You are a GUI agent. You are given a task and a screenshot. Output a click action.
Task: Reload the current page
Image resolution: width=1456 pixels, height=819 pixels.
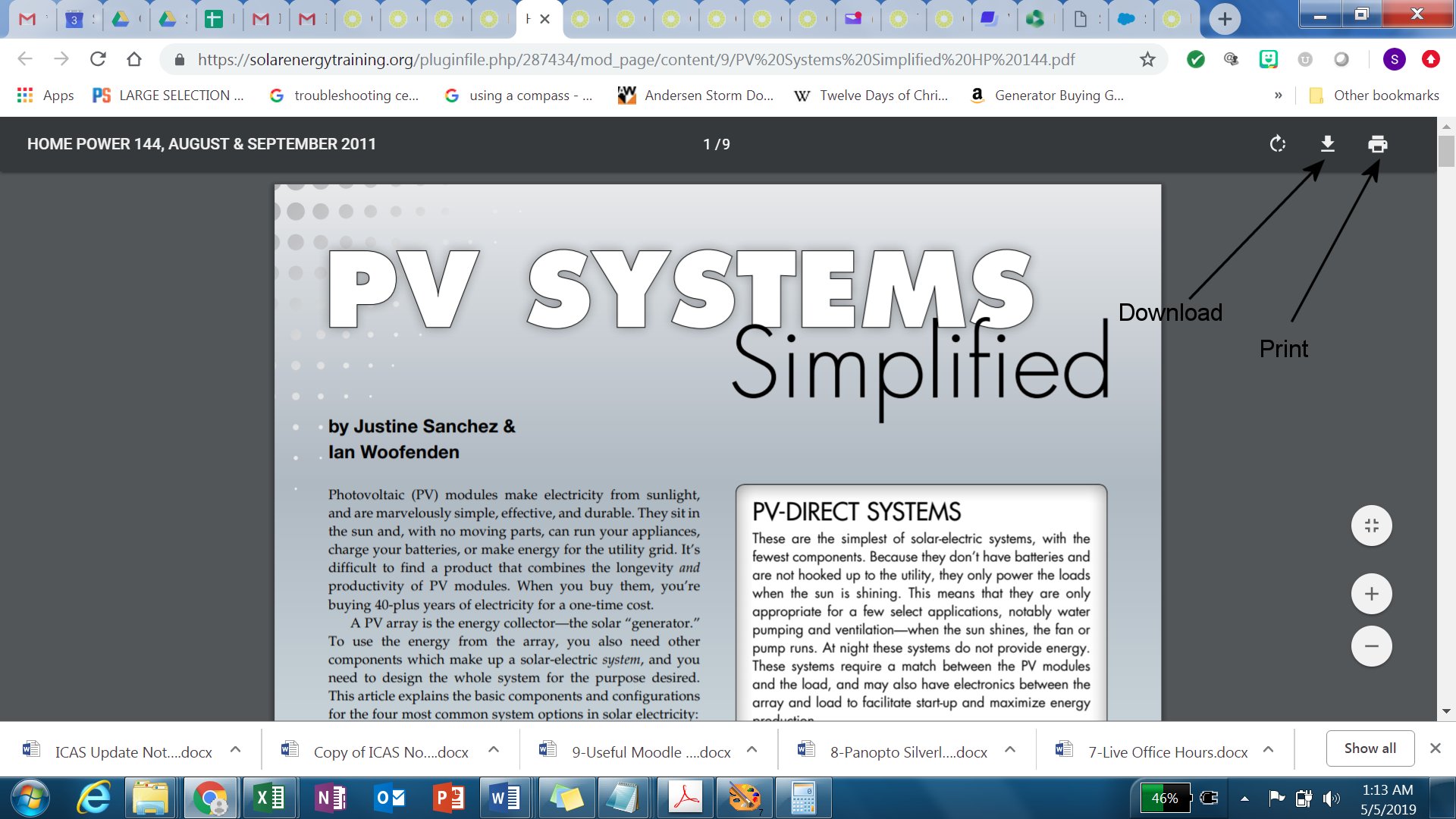click(x=98, y=59)
